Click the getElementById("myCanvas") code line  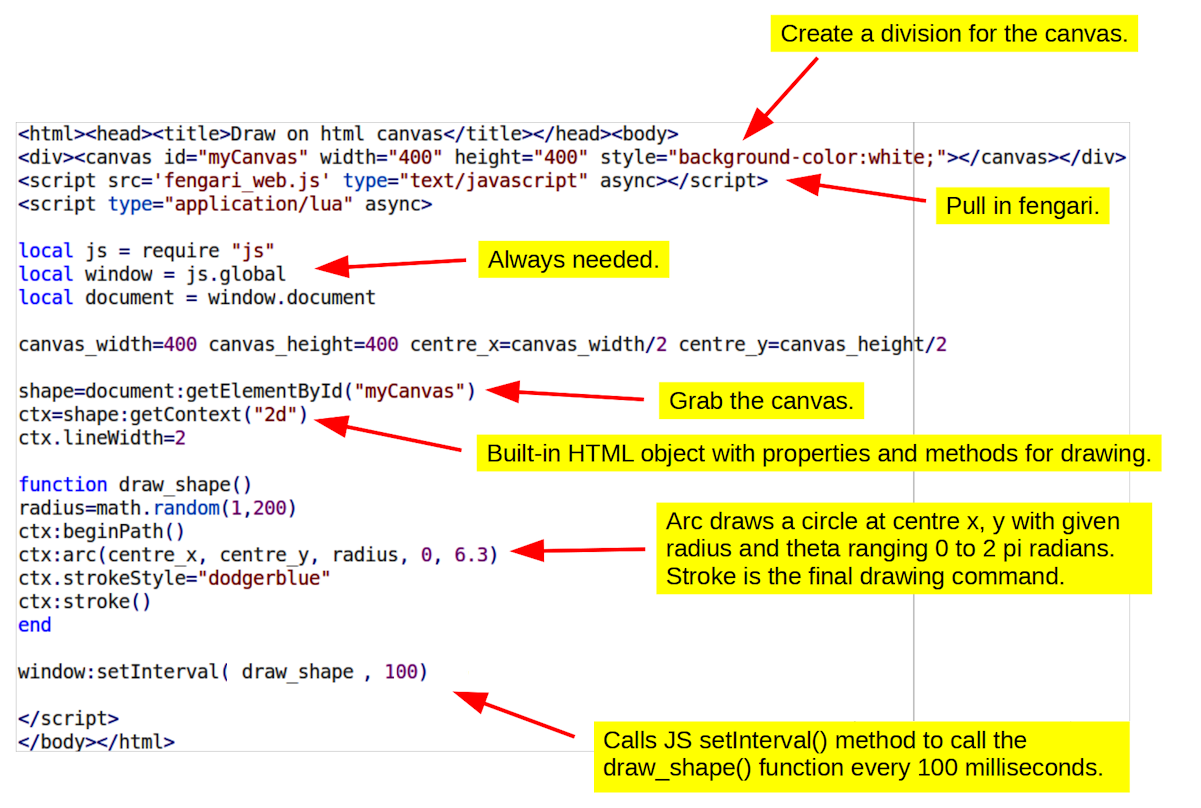[x=248, y=391]
